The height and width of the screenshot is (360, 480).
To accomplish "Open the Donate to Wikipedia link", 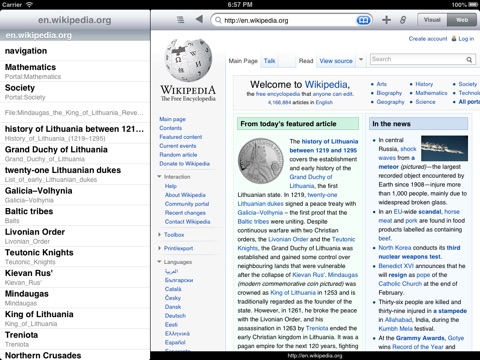I will 184,164.
